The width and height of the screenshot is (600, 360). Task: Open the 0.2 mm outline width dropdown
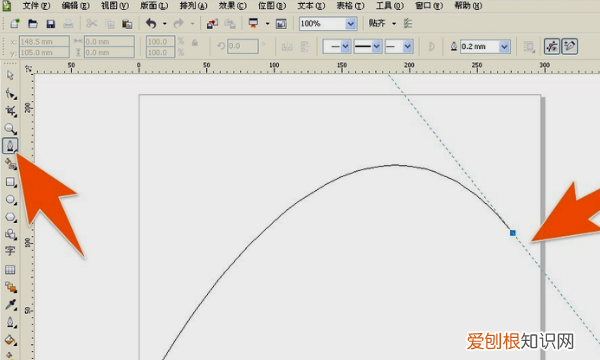coord(504,47)
